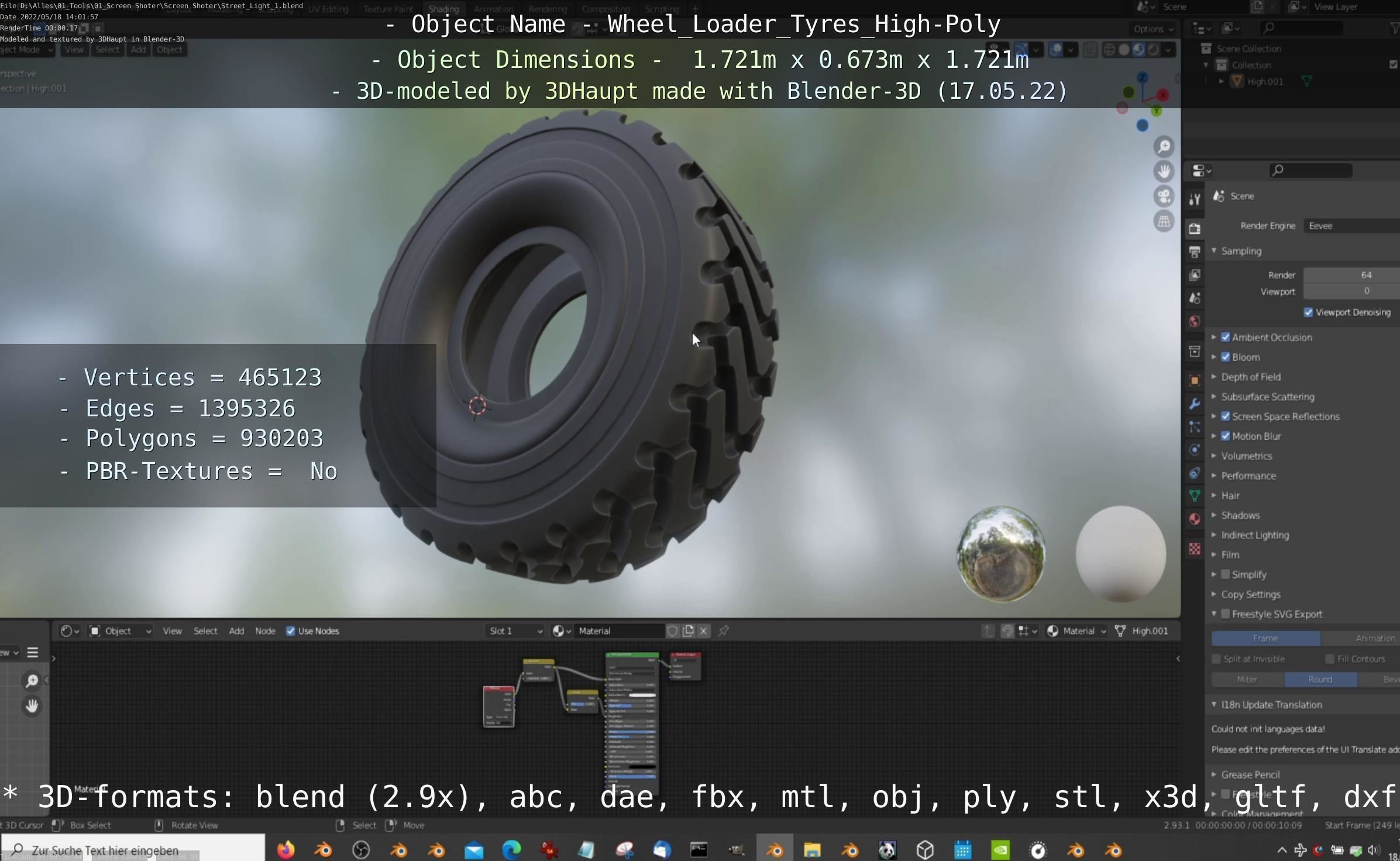Screen dimensions: 1400x861
Task: Select the Animation button
Action: [x=1361, y=639]
